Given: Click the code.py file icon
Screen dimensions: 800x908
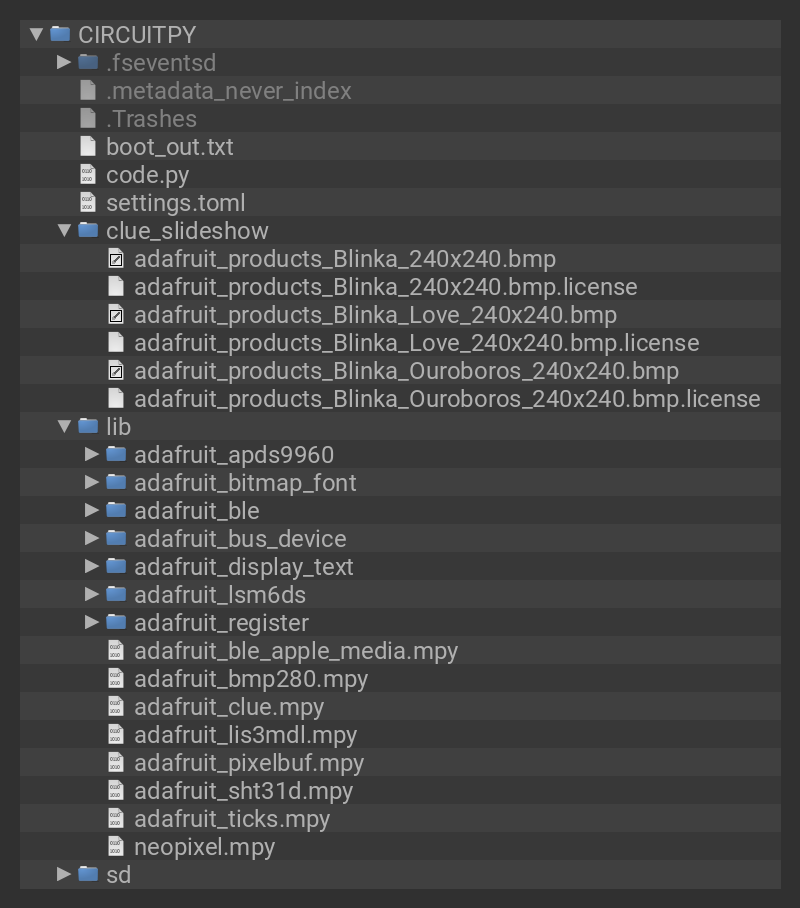Looking at the screenshot, I should tap(89, 175).
